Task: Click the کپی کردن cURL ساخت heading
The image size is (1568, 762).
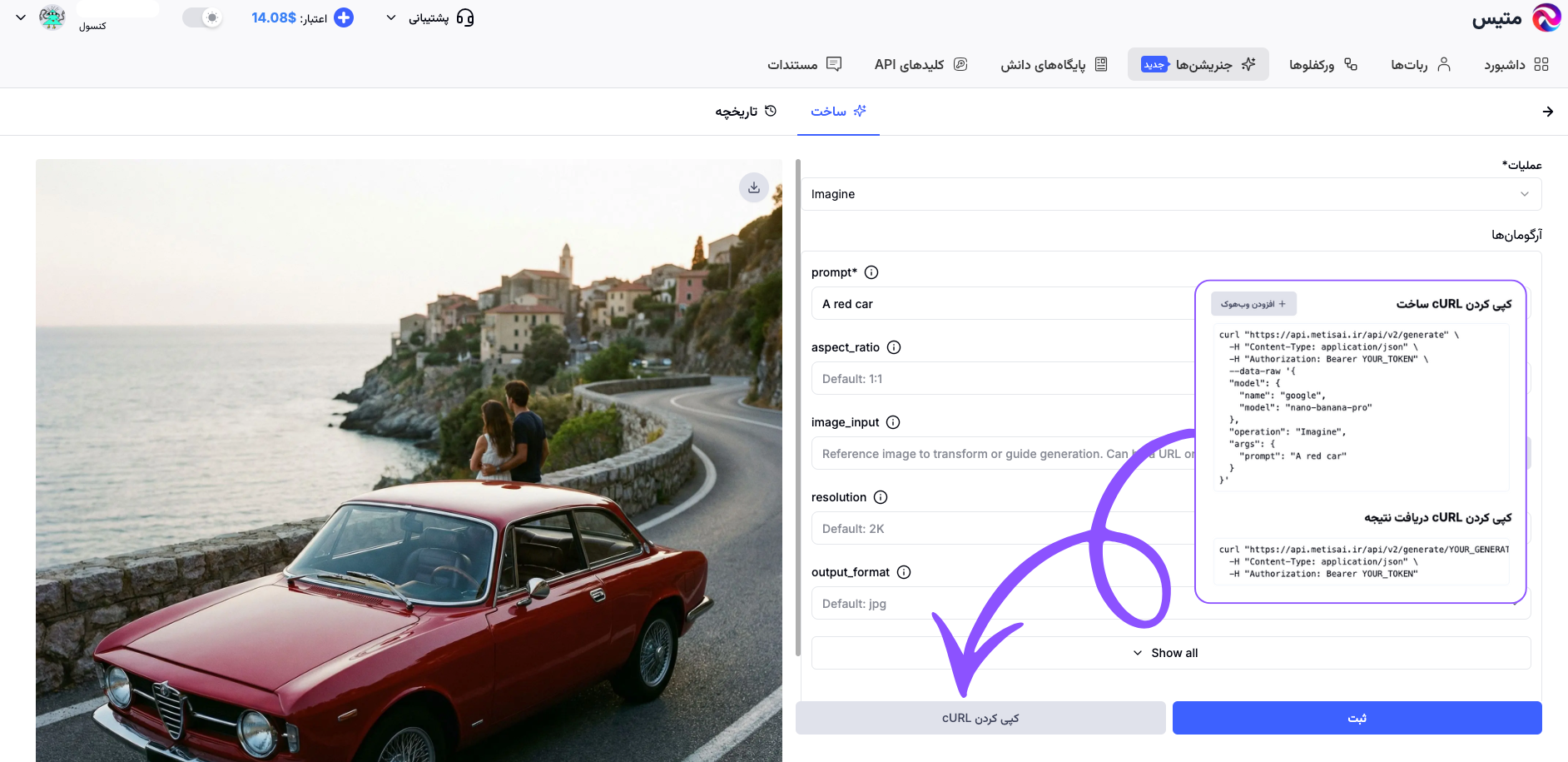Action: pos(1454,304)
